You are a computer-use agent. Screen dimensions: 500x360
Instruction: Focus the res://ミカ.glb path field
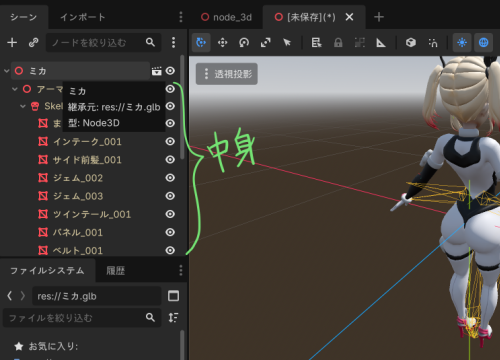click(97, 296)
